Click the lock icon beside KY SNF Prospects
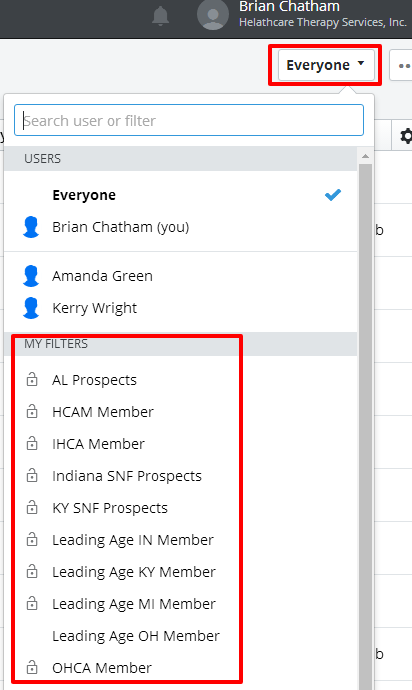The image size is (412, 690). pos(32,507)
